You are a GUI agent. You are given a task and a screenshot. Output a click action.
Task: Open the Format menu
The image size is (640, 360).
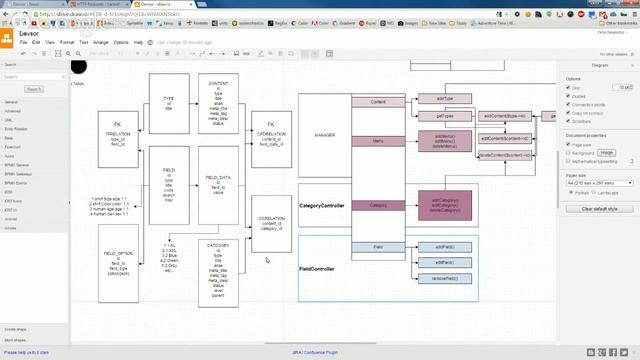click(67, 42)
